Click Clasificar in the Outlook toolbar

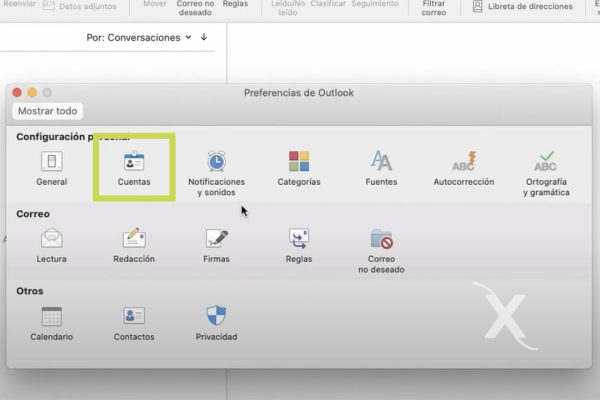pyautogui.click(x=328, y=4)
